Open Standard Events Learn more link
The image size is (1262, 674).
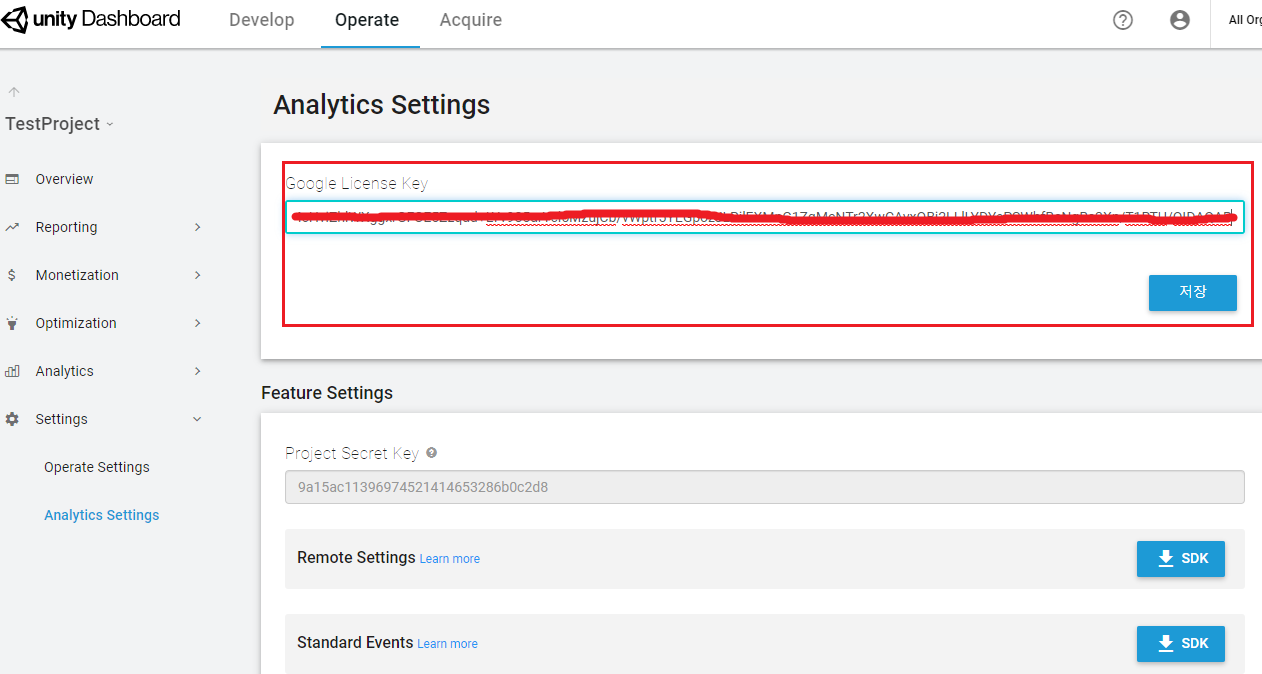[x=447, y=644]
